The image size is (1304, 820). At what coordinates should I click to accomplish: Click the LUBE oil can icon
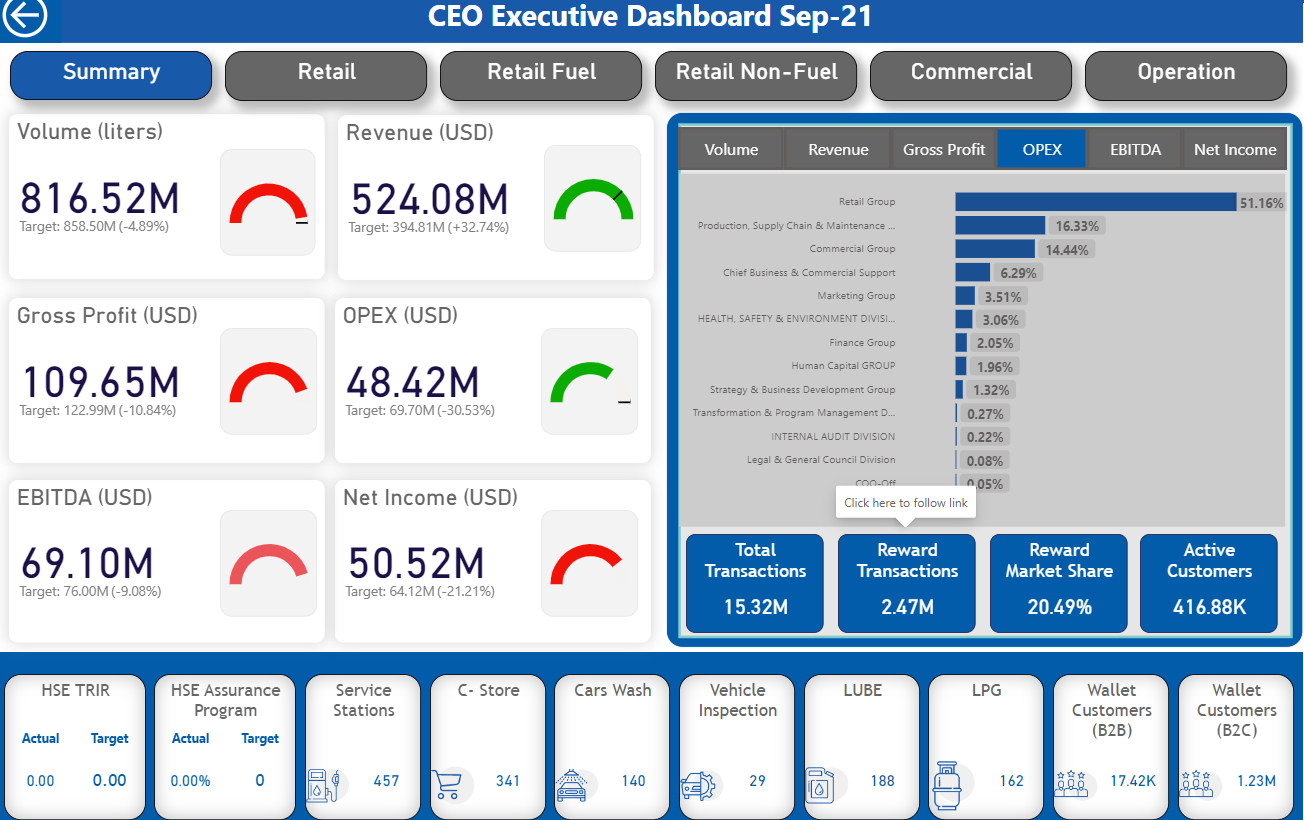pyautogui.click(x=821, y=782)
